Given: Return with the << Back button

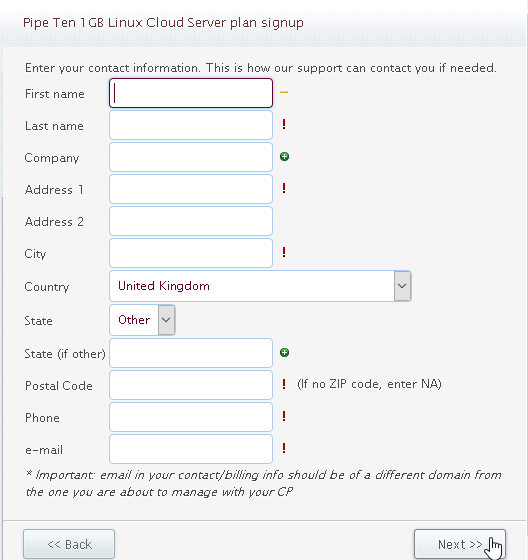Looking at the screenshot, I should (69, 544).
